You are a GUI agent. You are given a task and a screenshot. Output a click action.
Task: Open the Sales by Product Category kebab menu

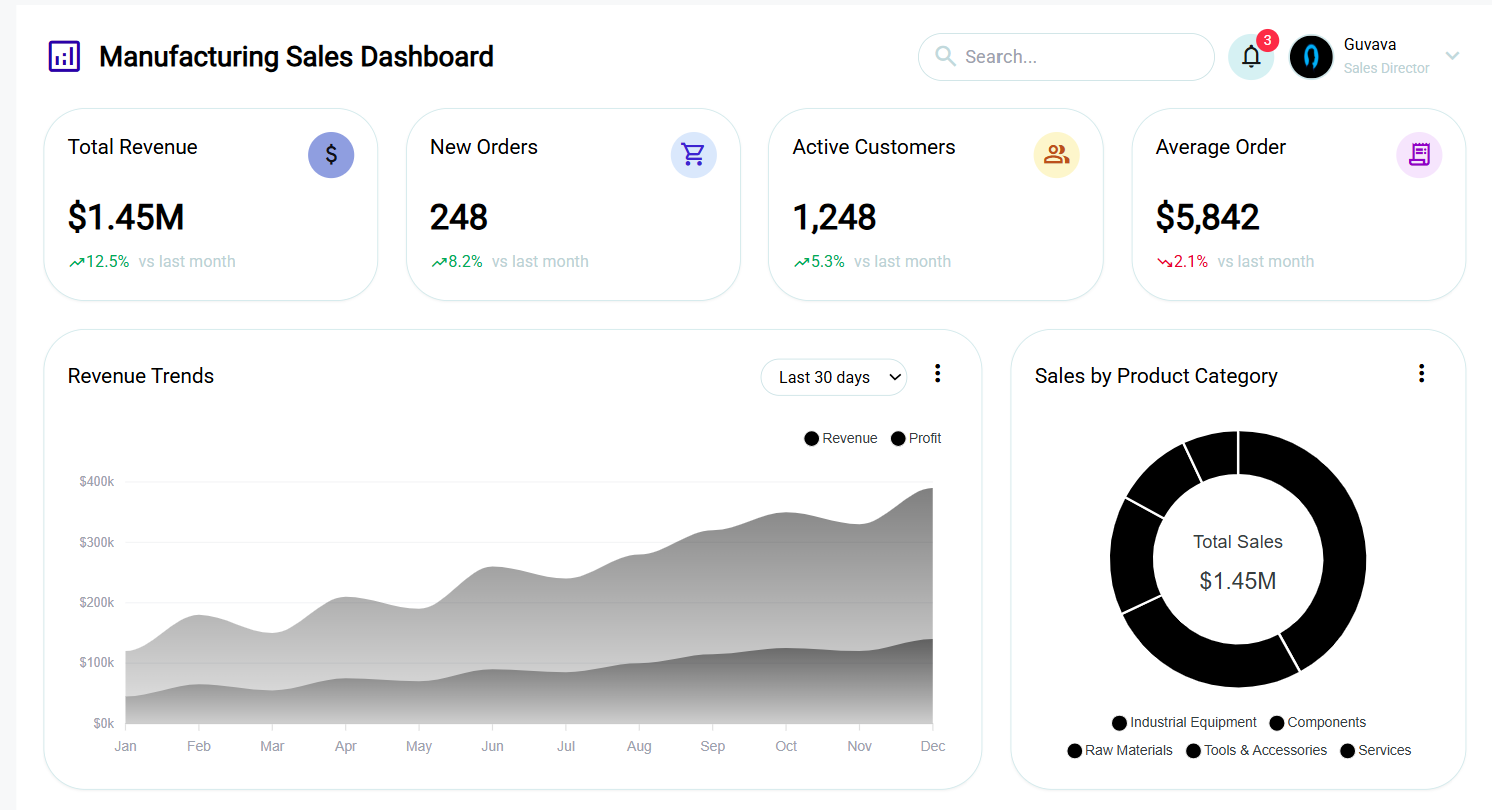(1421, 373)
